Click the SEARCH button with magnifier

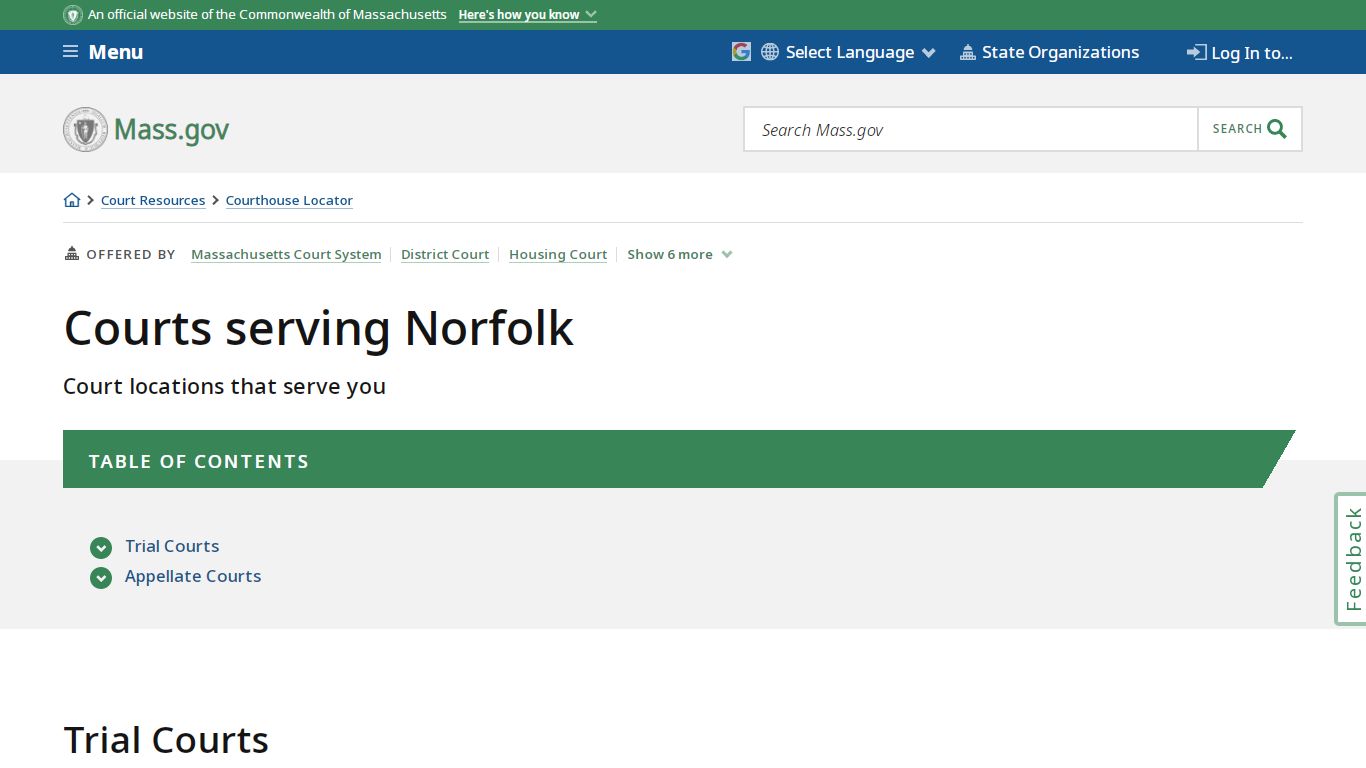click(x=1250, y=129)
